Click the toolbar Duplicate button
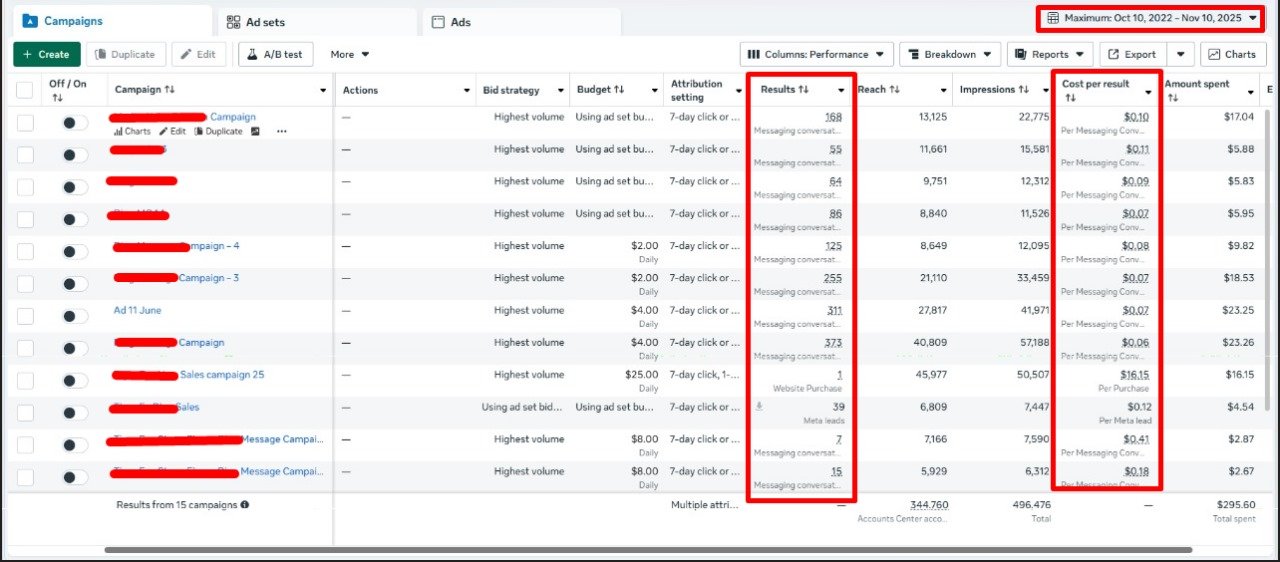This screenshot has height=562, width=1280. click(x=126, y=54)
